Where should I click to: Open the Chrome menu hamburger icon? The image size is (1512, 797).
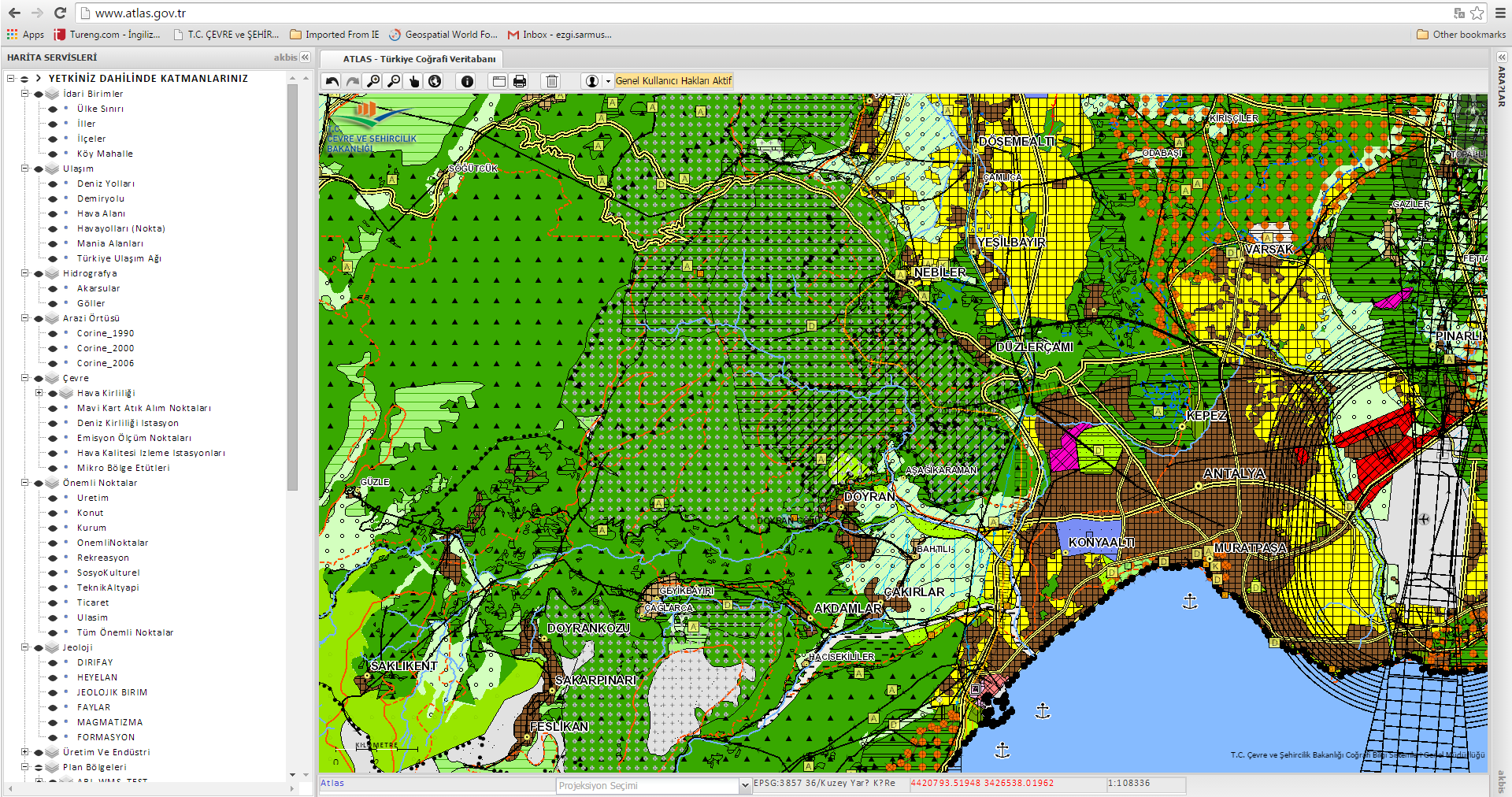click(x=1500, y=13)
